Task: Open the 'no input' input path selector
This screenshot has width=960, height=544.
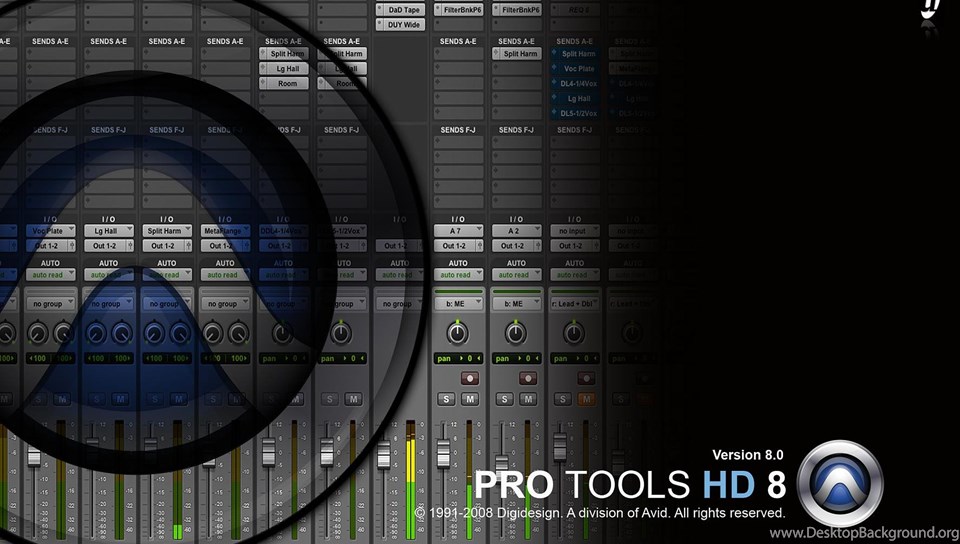Action: tap(574, 230)
